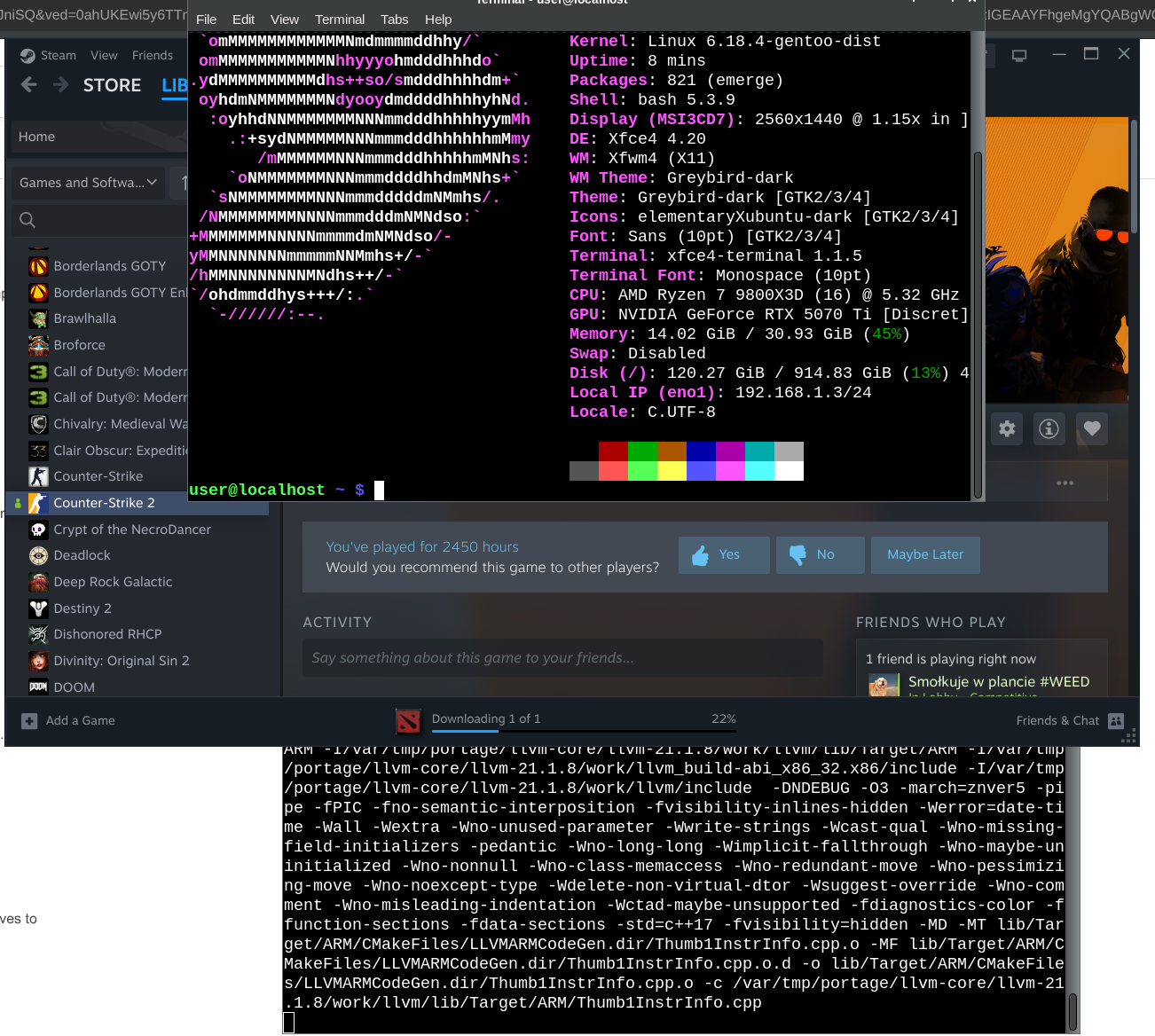
Task: Click the 'DE: Xfce4 4.20' line
Action: pos(638,139)
